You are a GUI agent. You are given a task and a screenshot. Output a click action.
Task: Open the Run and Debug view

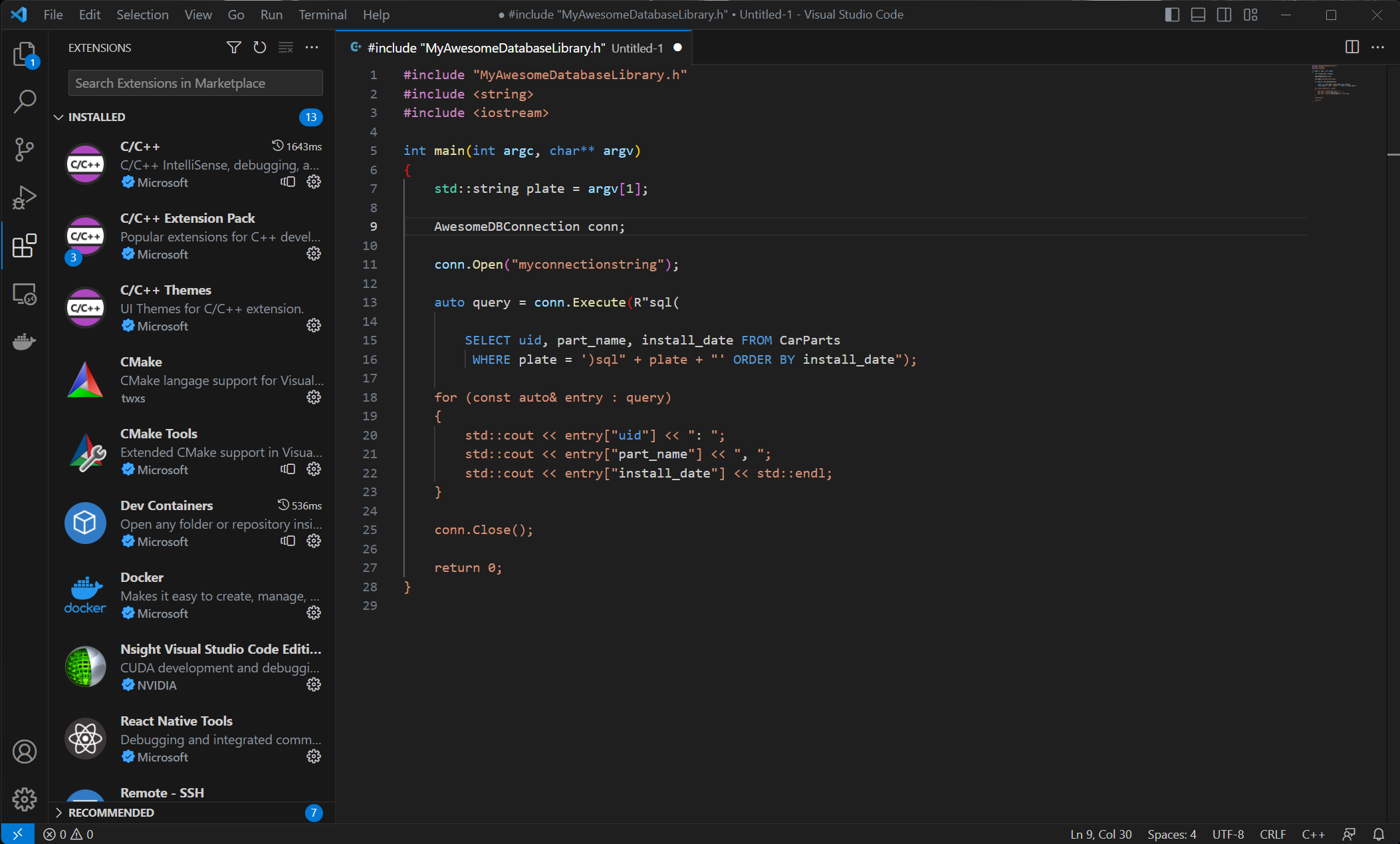coord(25,197)
